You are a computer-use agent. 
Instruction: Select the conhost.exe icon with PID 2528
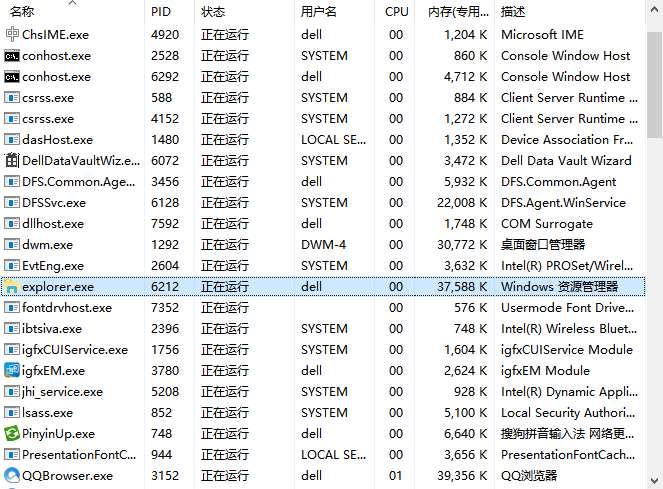[12, 55]
